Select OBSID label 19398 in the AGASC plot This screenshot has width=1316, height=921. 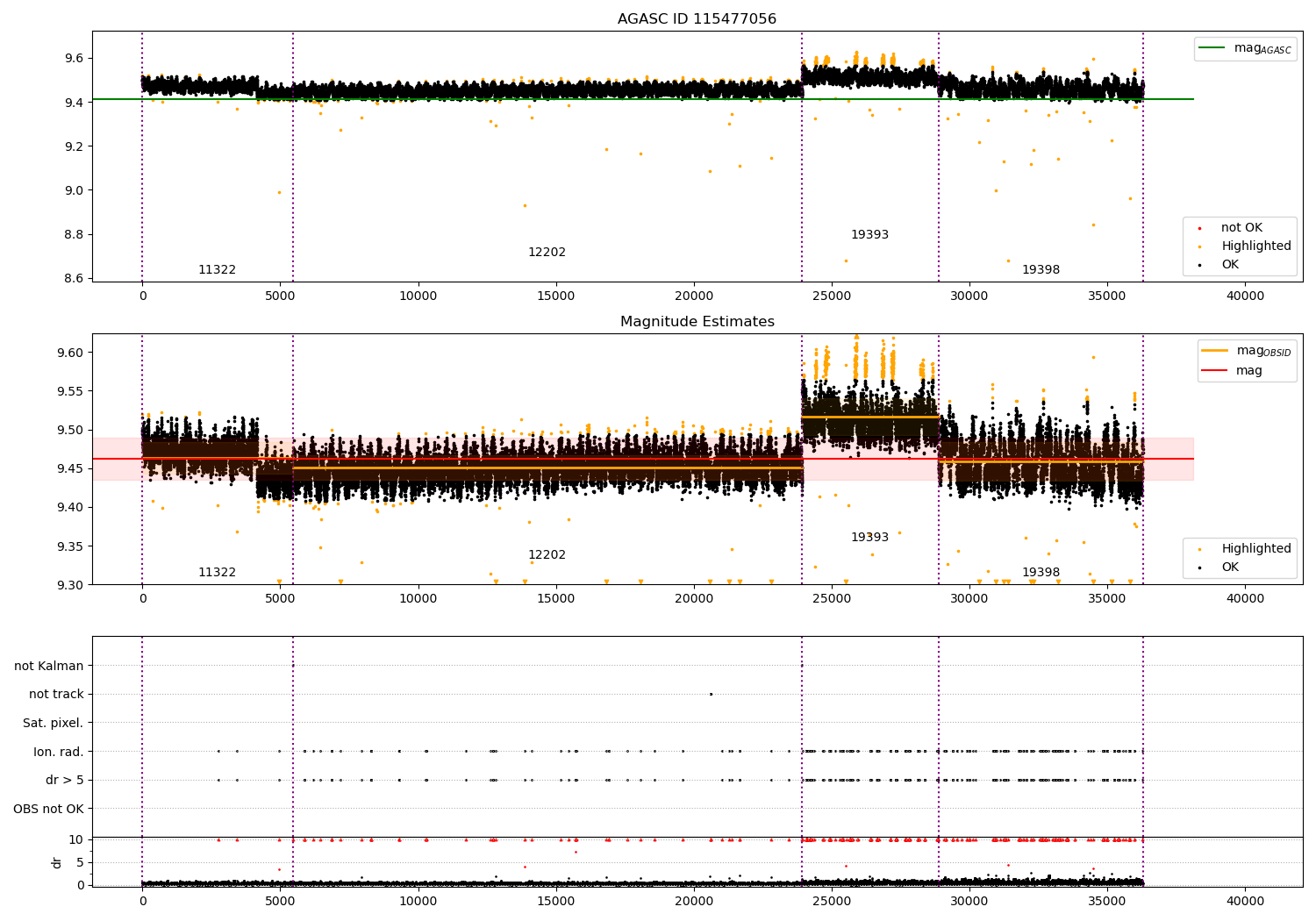coord(1041,270)
